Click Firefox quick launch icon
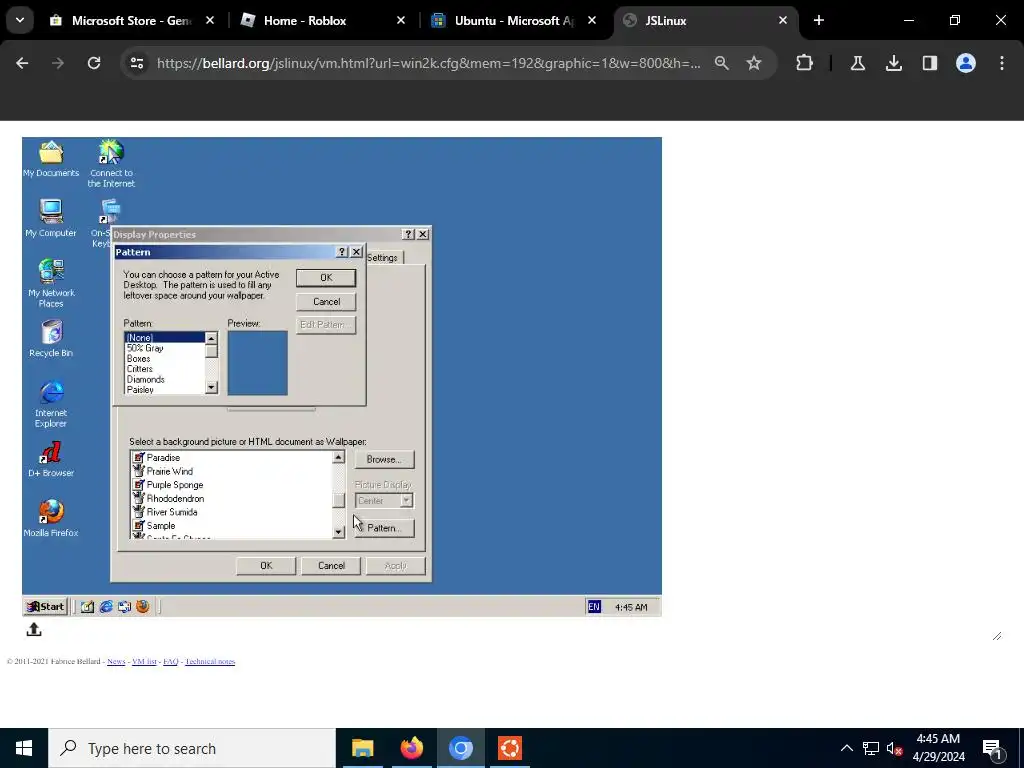Screen dimensions: 1024x768 point(142,607)
